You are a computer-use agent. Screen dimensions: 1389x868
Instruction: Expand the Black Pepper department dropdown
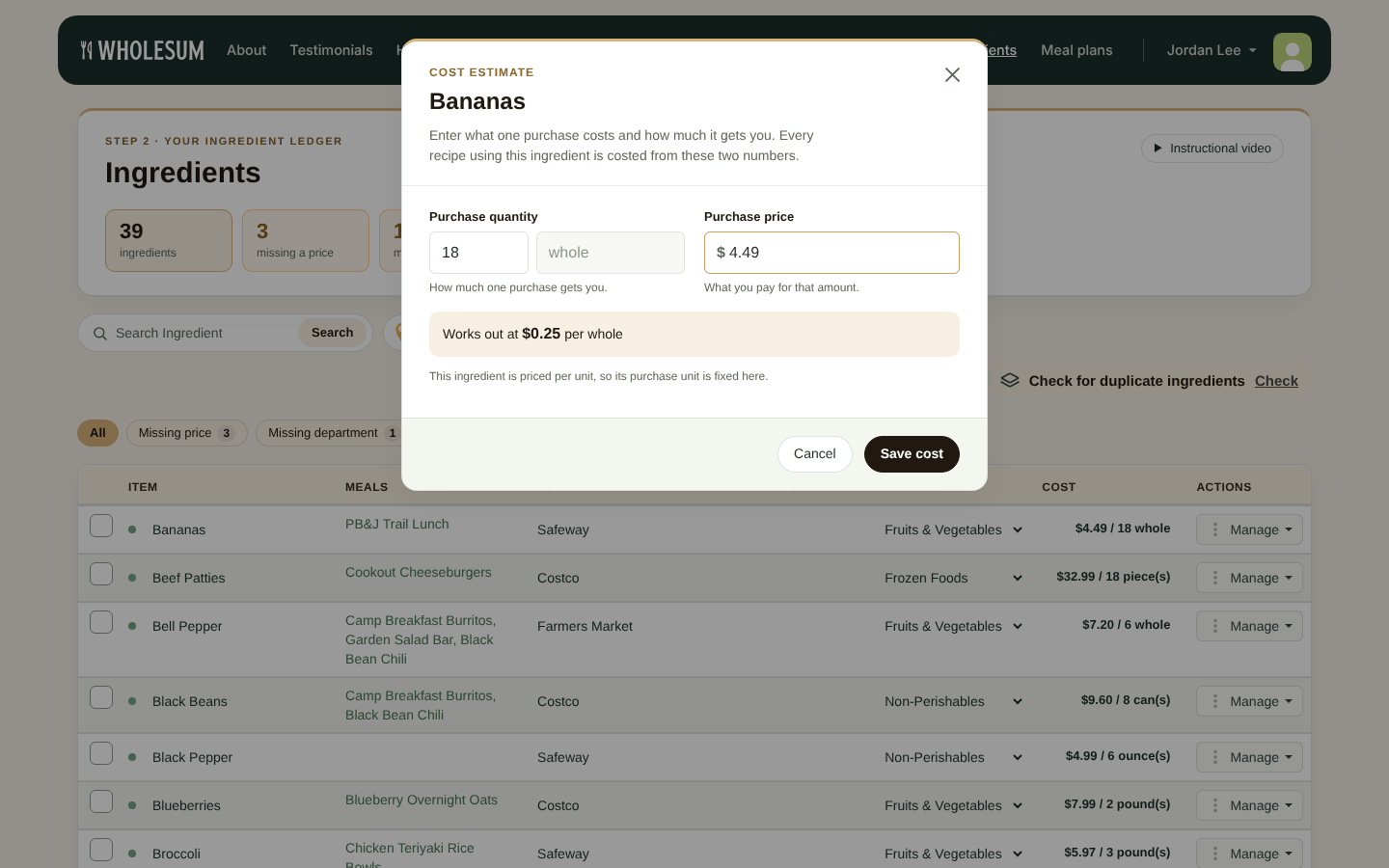953,757
